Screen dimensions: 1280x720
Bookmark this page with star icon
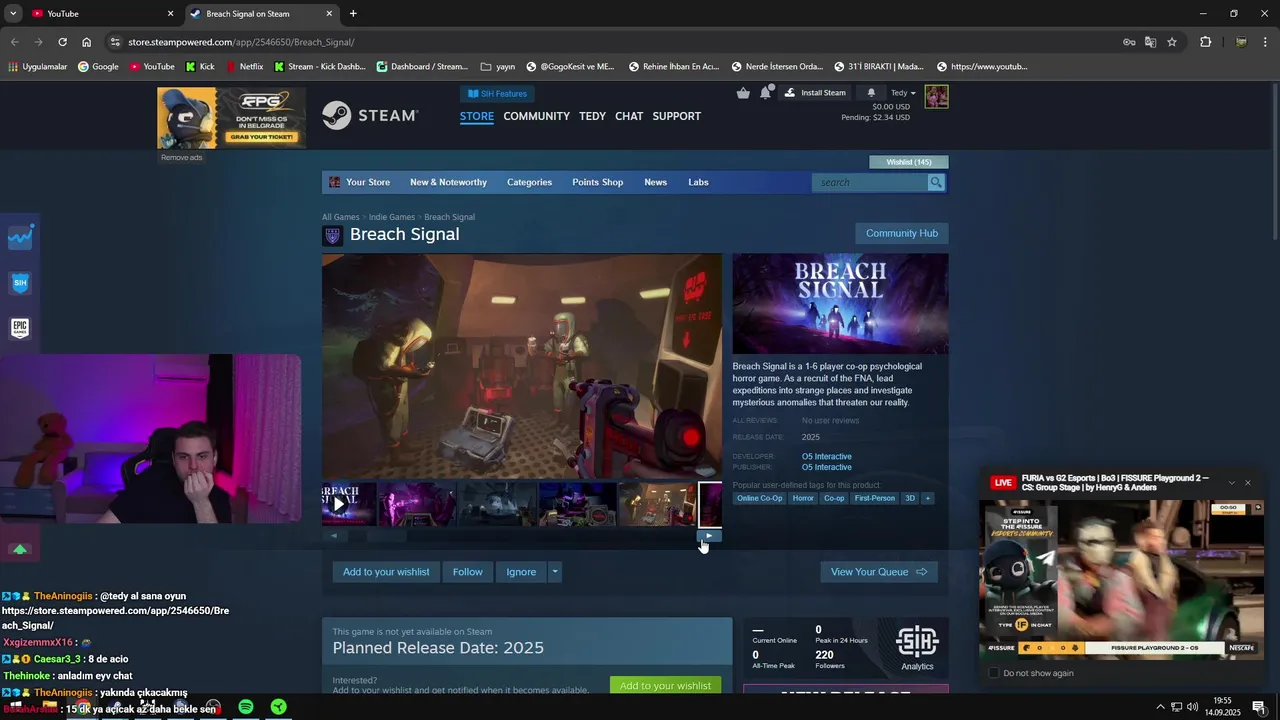[x=1172, y=42]
